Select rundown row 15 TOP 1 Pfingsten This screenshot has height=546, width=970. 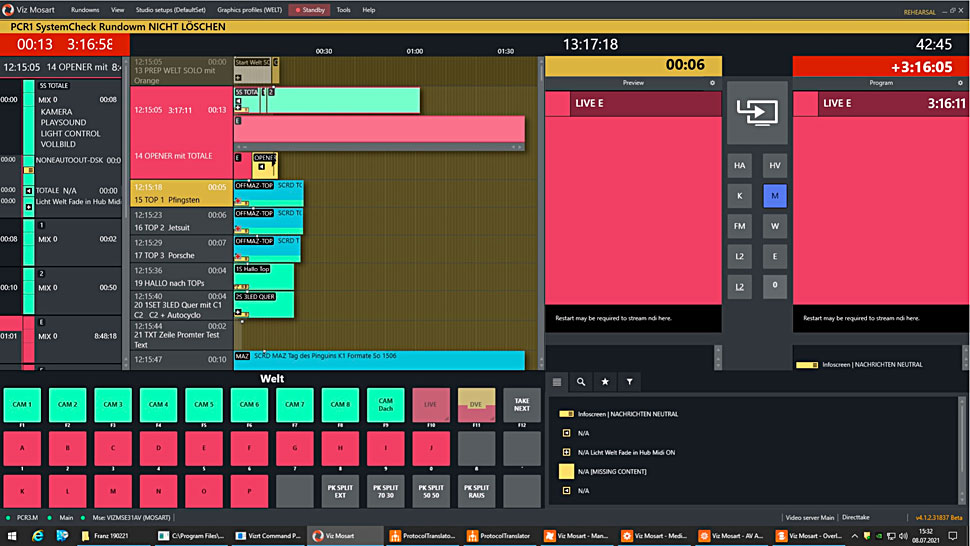point(181,194)
